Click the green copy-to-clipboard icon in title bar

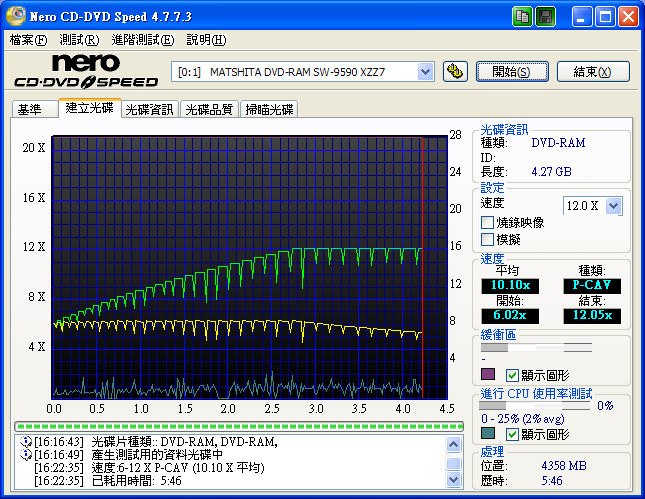coord(523,17)
